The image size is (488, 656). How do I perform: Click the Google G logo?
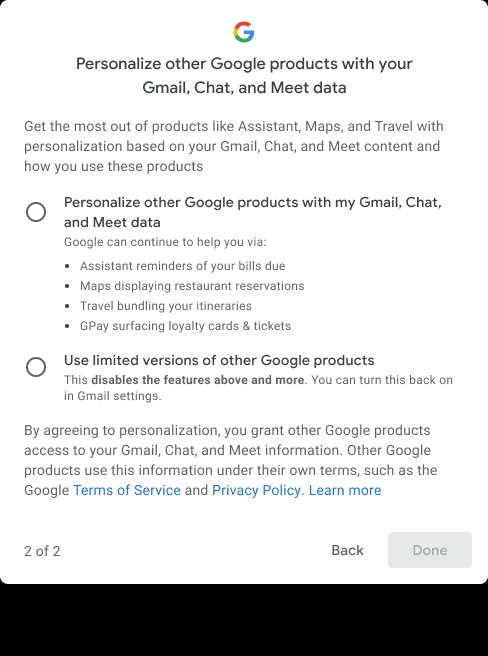(244, 32)
